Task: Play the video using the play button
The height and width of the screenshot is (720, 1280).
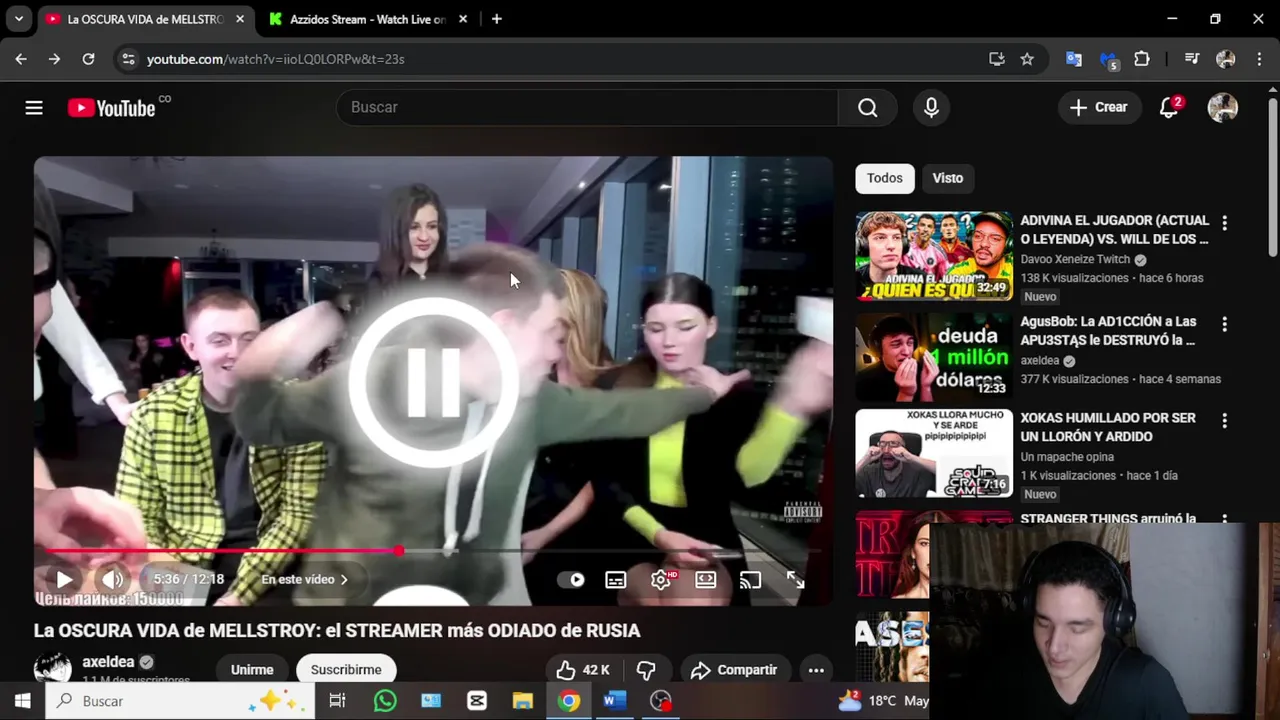Action: click(64, 579)
